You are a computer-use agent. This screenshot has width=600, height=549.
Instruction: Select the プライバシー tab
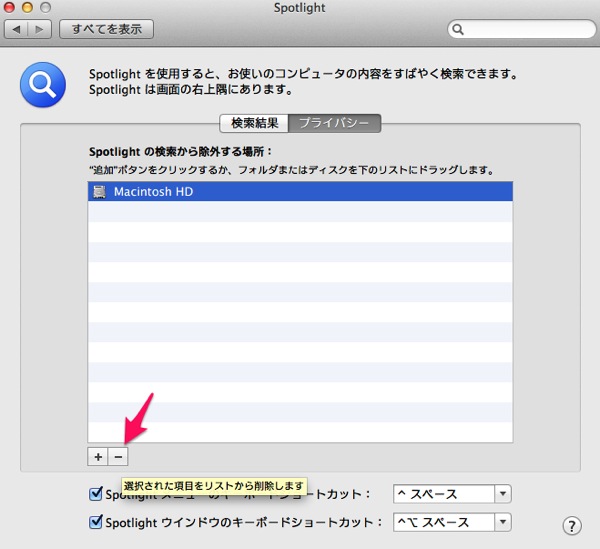(334, 123)
